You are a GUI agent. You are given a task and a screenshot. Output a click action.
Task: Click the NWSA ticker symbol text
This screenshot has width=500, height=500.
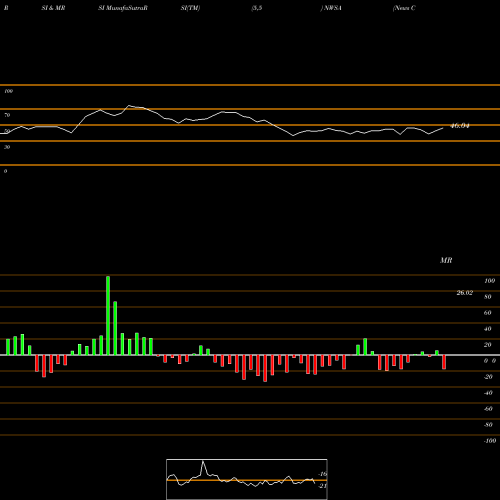(x=332, y=8)
